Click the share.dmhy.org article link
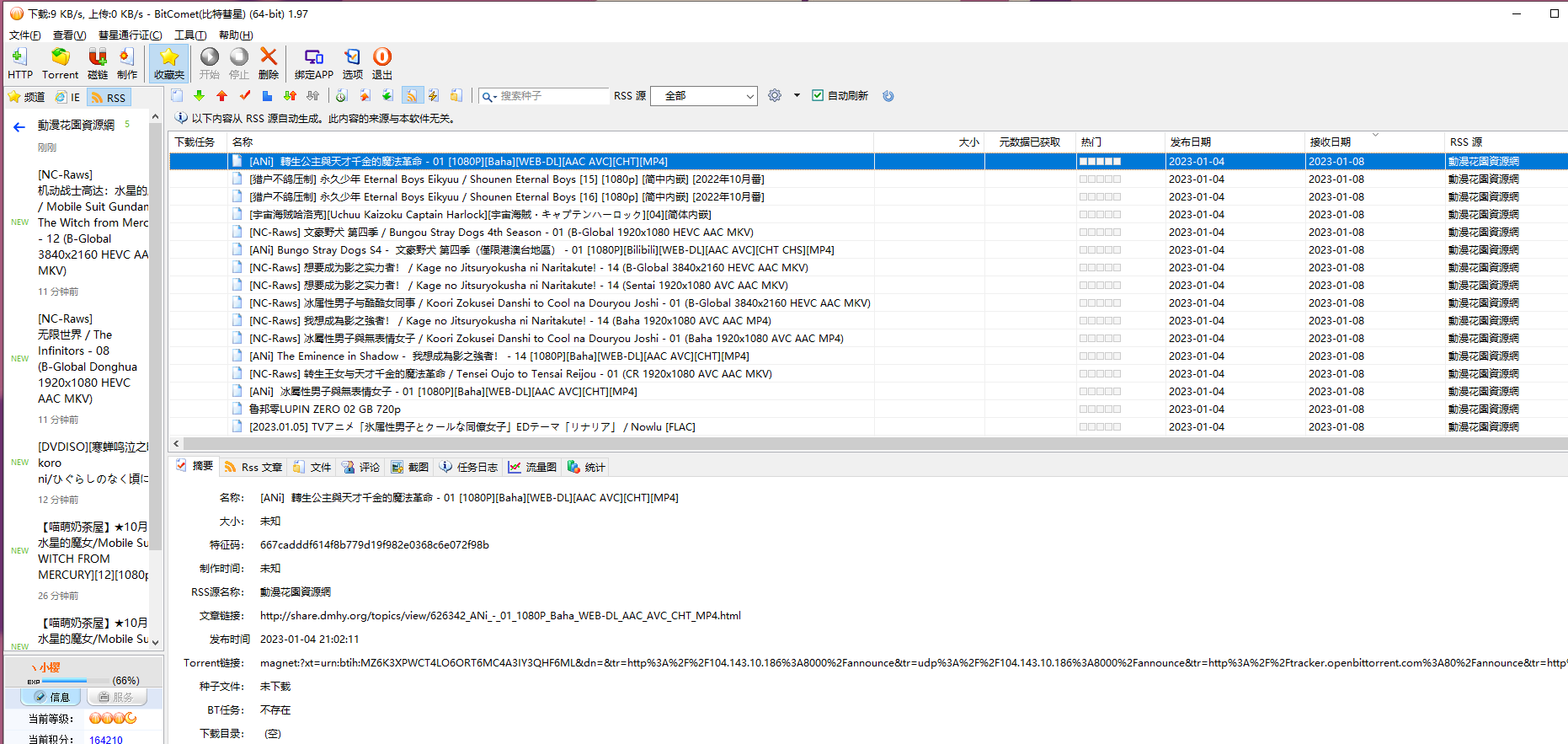The height and width of the screenshot is (744, 1568). coord(500,616)
